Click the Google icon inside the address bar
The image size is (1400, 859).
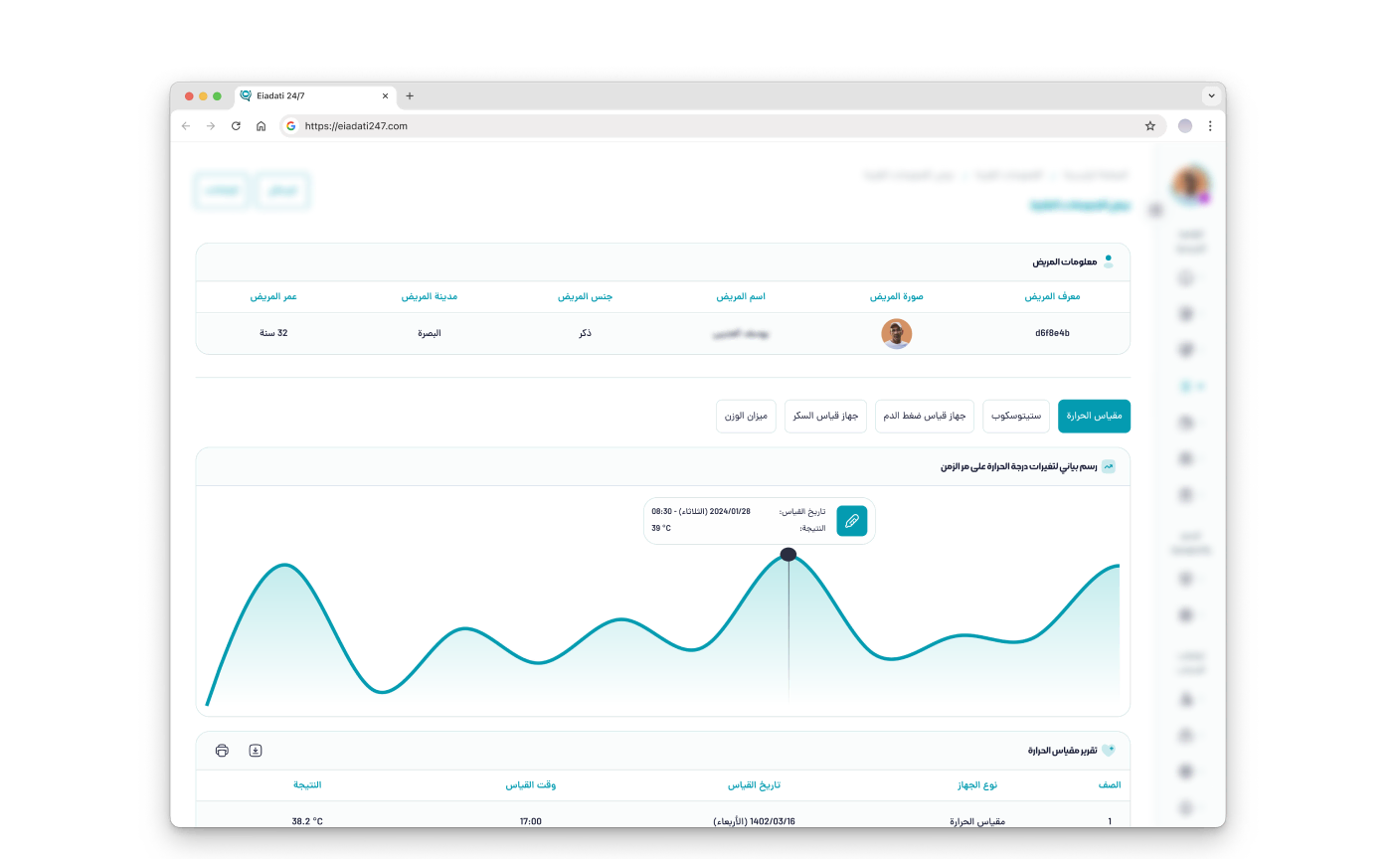(x=290, y=126)
